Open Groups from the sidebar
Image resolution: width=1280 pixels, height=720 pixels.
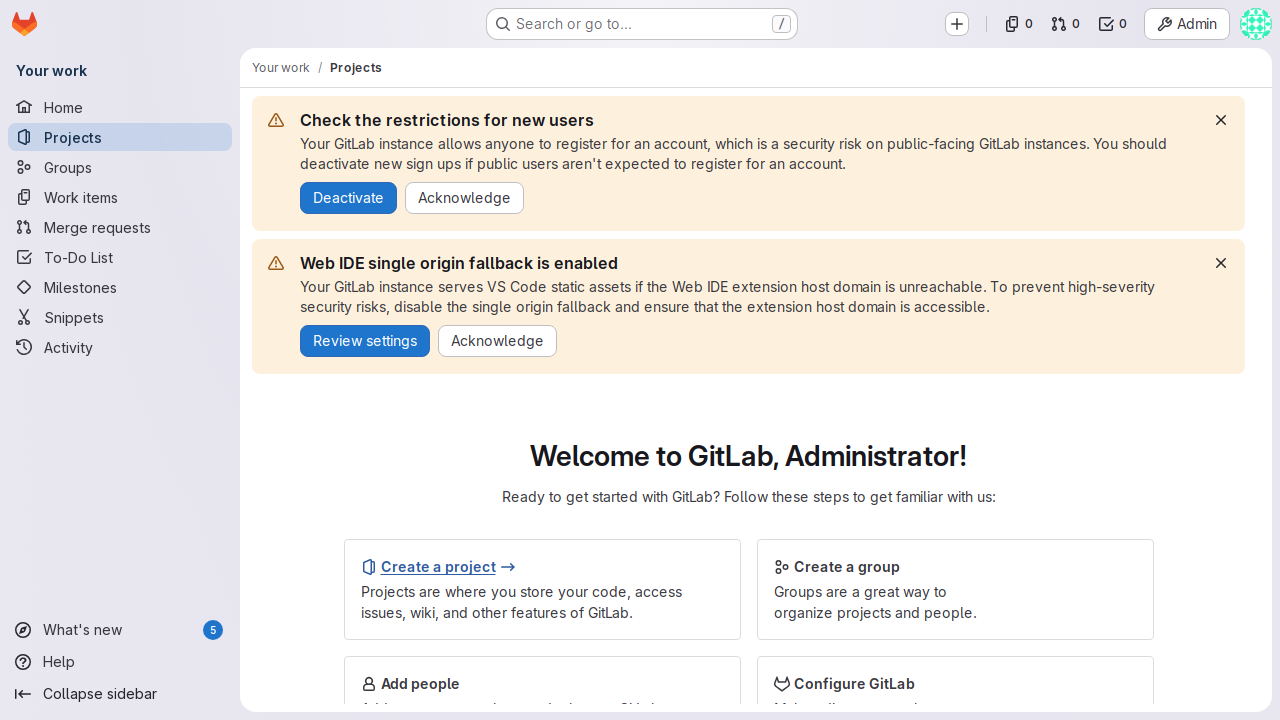tap(120, 167)
